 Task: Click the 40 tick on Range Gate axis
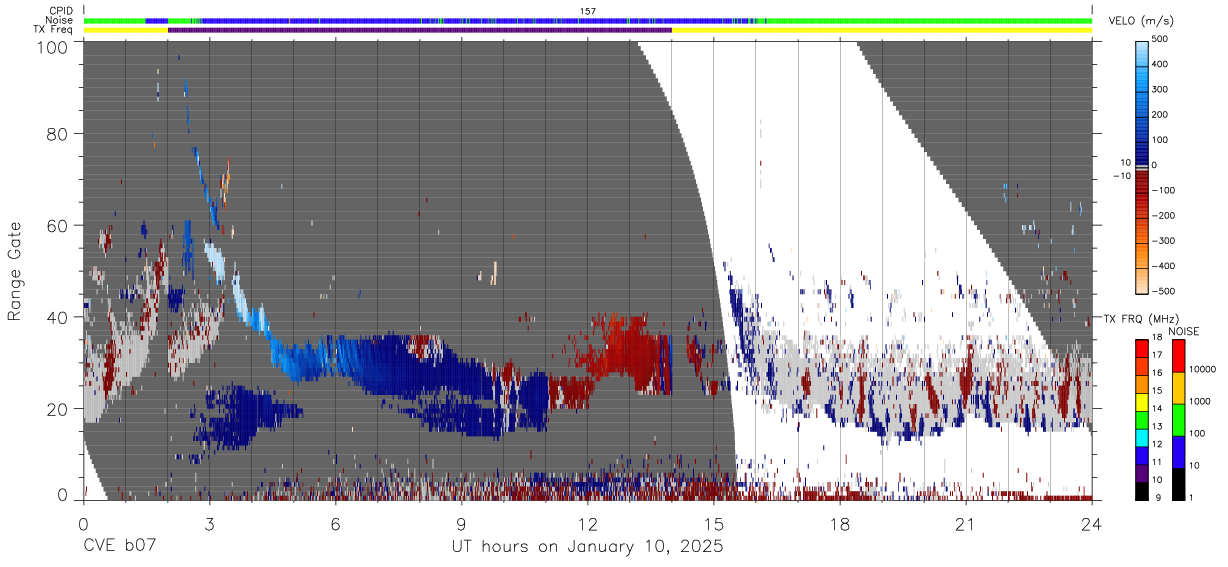click(x=59, y=317)
